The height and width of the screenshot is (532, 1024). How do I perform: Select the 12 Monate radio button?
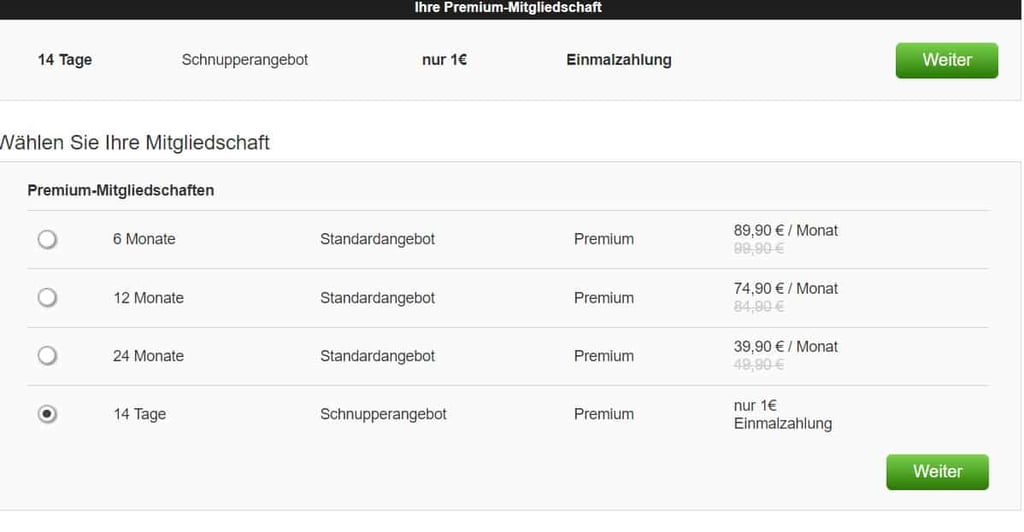pyautogui.click(x=47, y=298)
